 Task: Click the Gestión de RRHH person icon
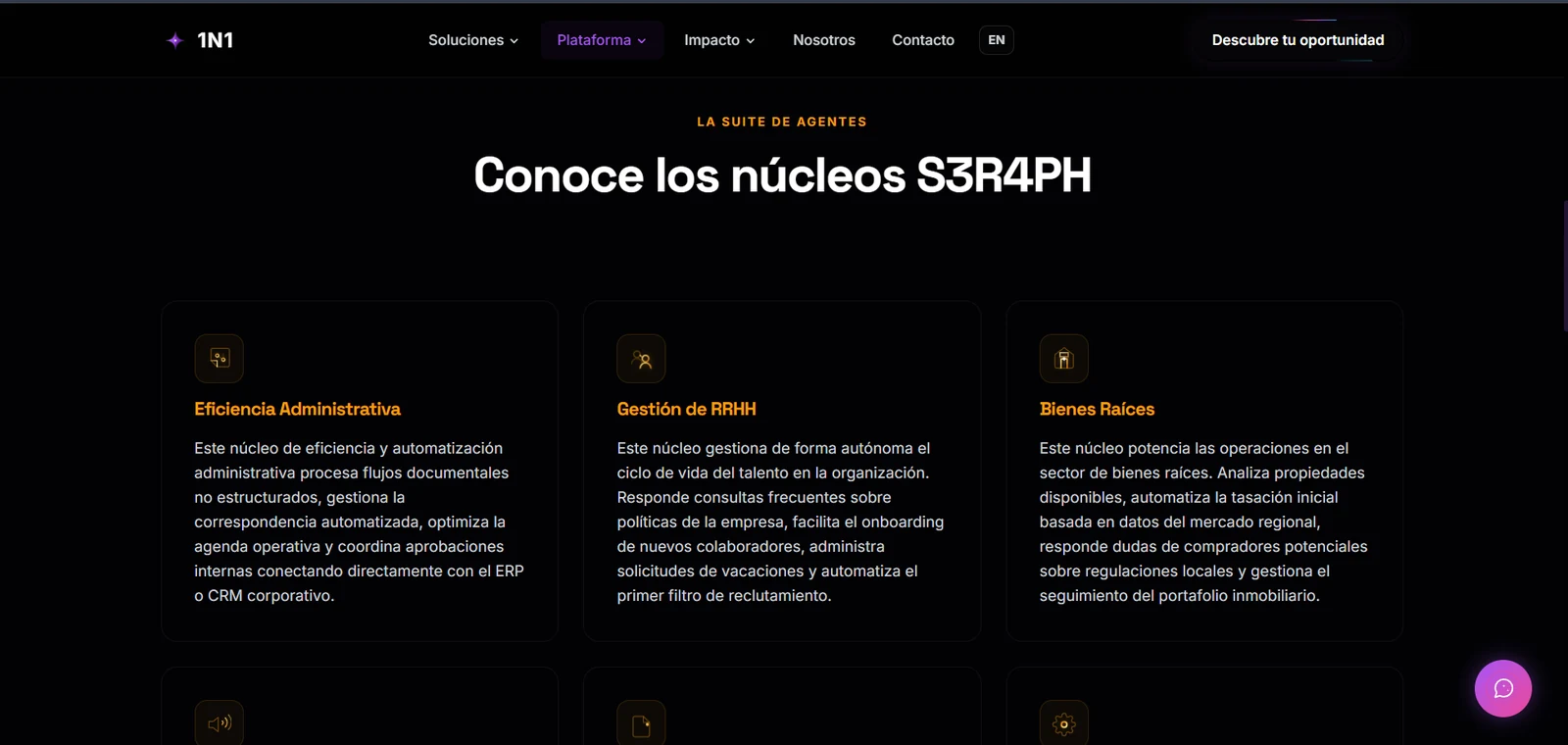642,359
